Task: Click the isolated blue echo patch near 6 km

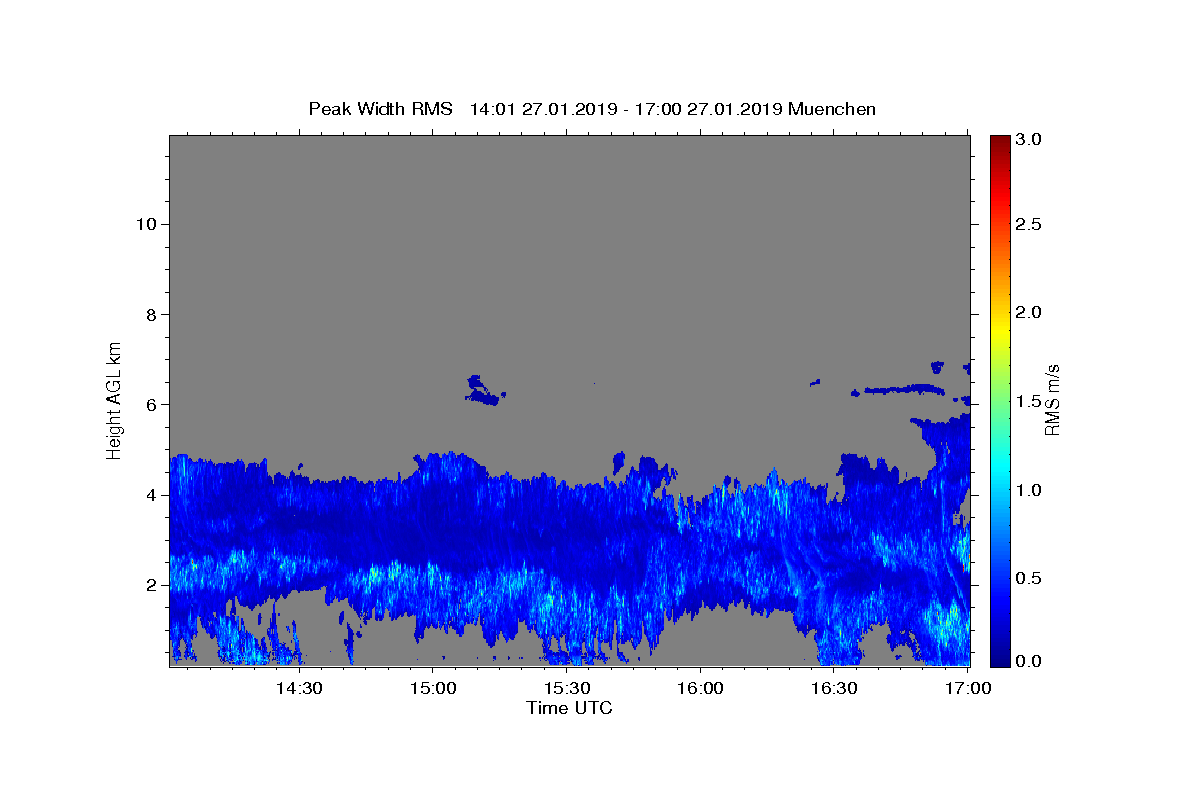Action: [x=485, y=391]
